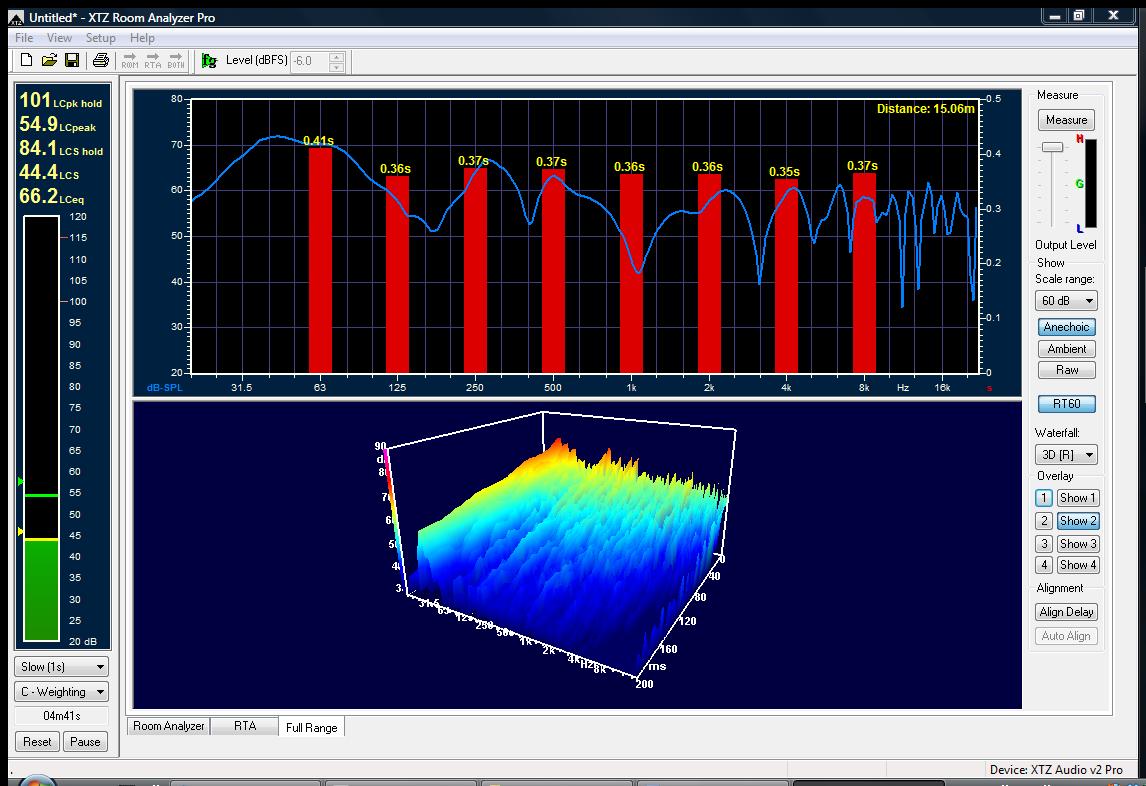Click the Align Delay button
1146x786 pixels.
[x=1066, y=612]
